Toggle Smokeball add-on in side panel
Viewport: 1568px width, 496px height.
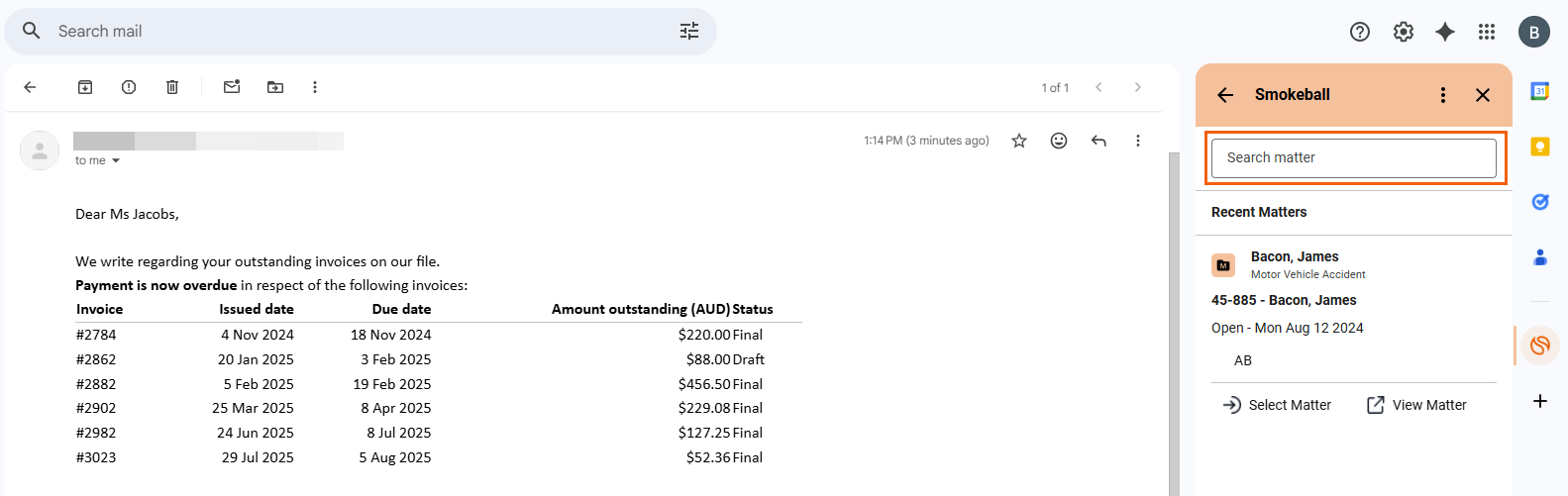coord(1540,346)
